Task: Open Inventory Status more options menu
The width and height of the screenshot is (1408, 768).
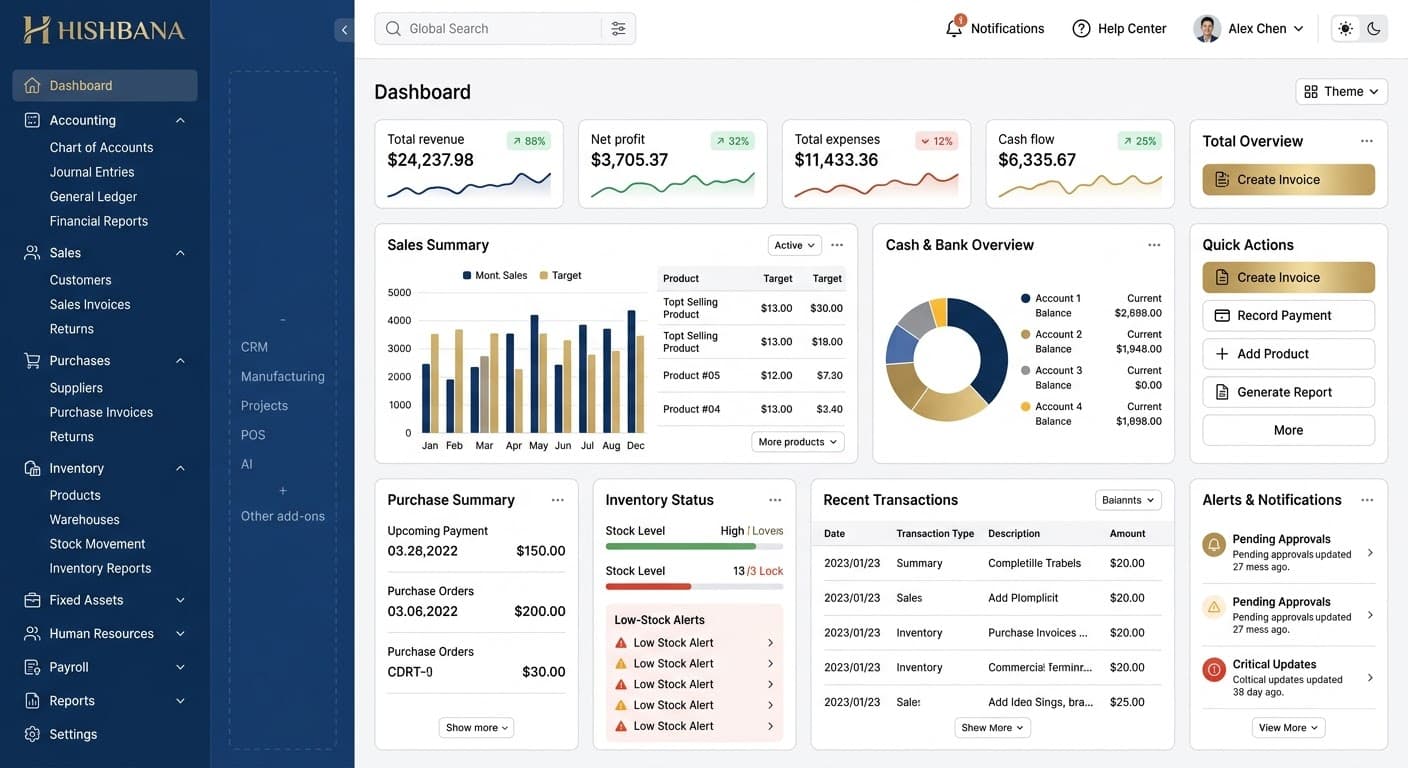Action: coord(775,500)
